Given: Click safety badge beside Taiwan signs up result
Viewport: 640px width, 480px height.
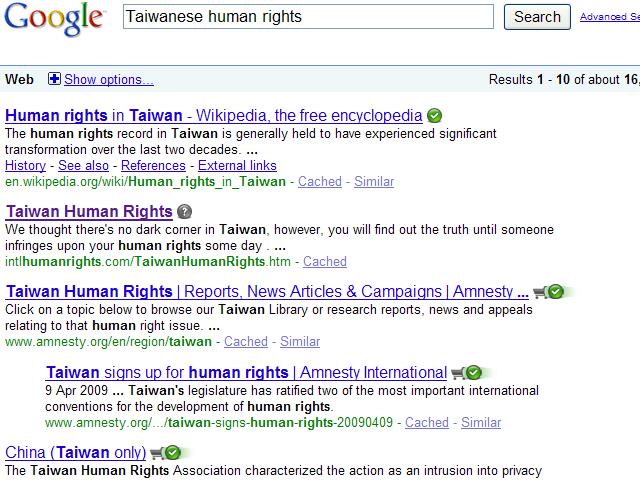Looking at the screenshot, I should tap(467, 373).
